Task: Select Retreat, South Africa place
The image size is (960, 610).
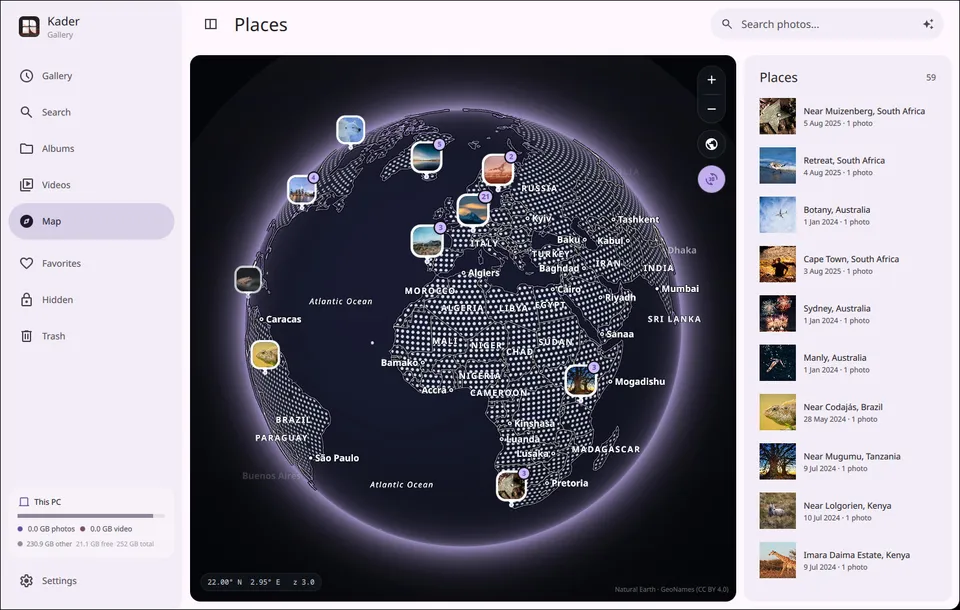Action: click(847, 165)
